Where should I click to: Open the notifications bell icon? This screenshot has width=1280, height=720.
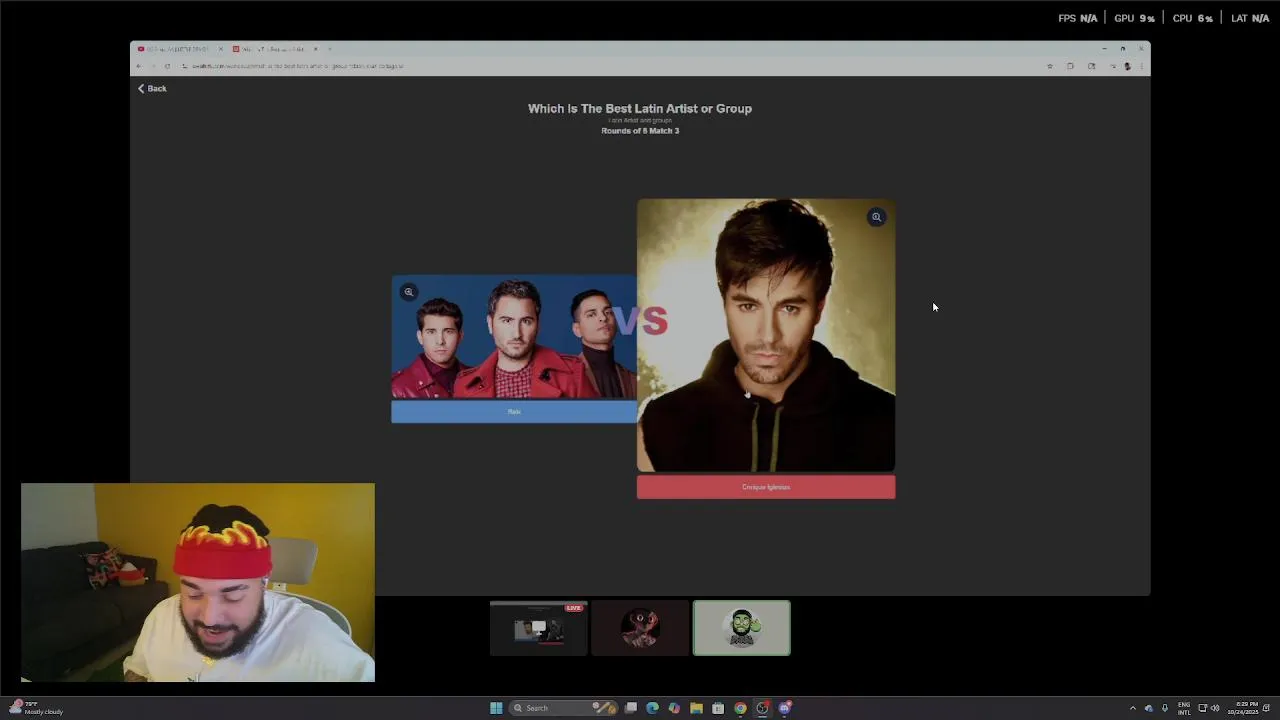tap(1266, 708)
